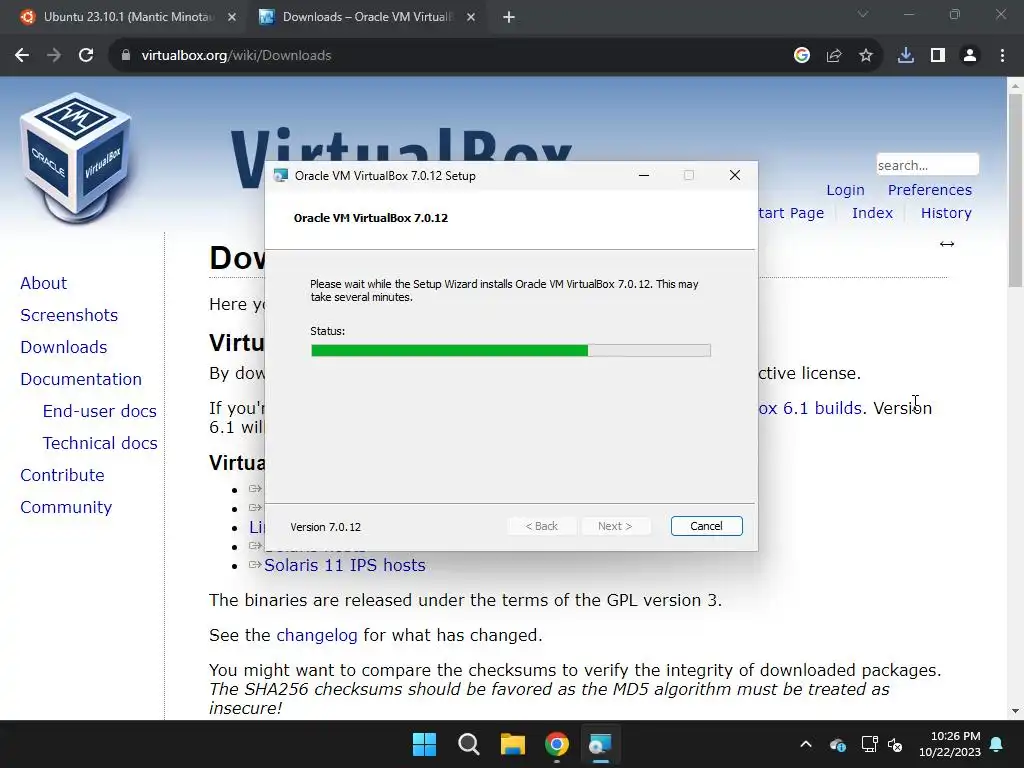1024x768 pixels.
Task: Click muted volume tray icon
Action: click(x=895, y=744)
